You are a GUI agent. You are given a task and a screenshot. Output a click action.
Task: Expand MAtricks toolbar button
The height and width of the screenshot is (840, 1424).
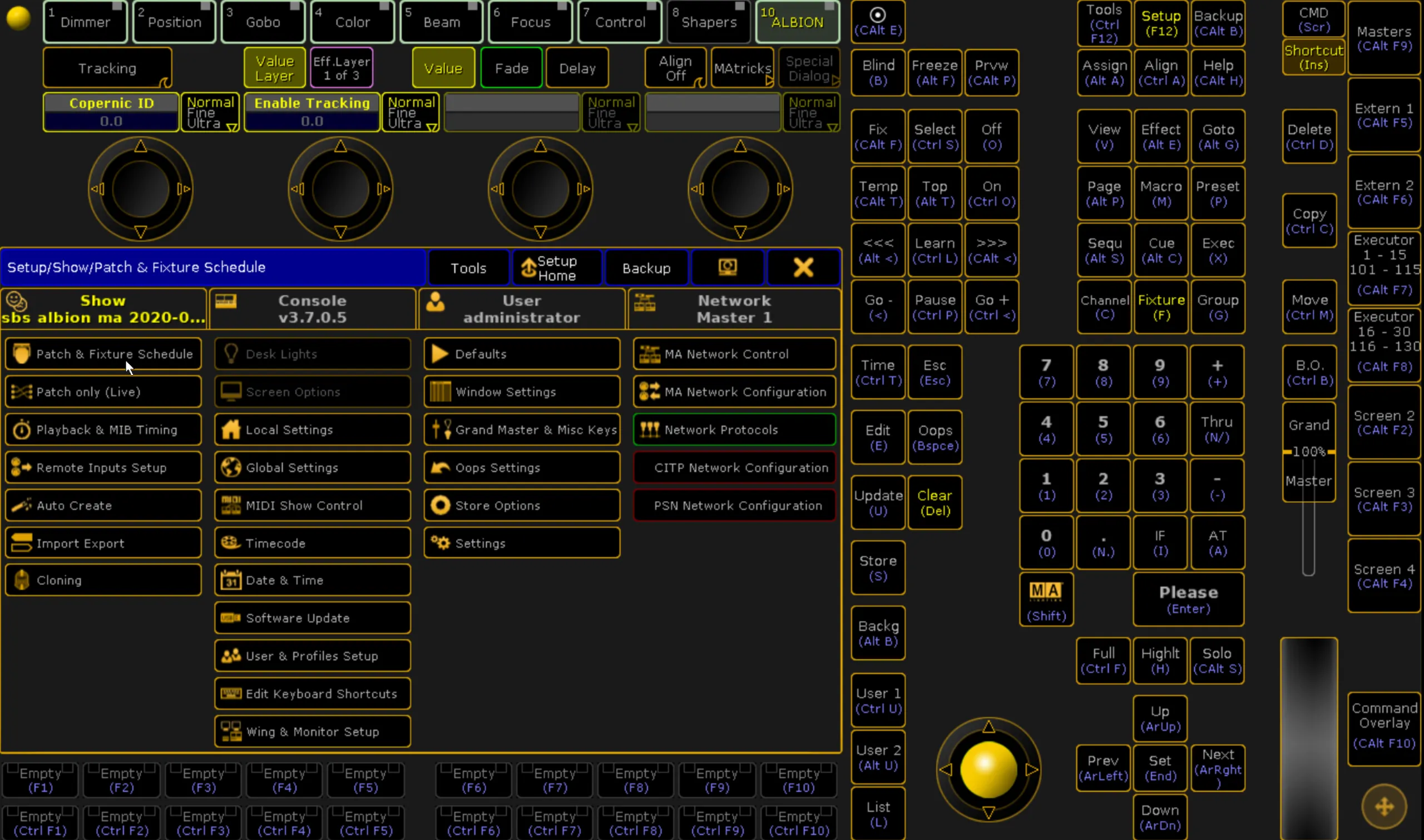point(743,68)
